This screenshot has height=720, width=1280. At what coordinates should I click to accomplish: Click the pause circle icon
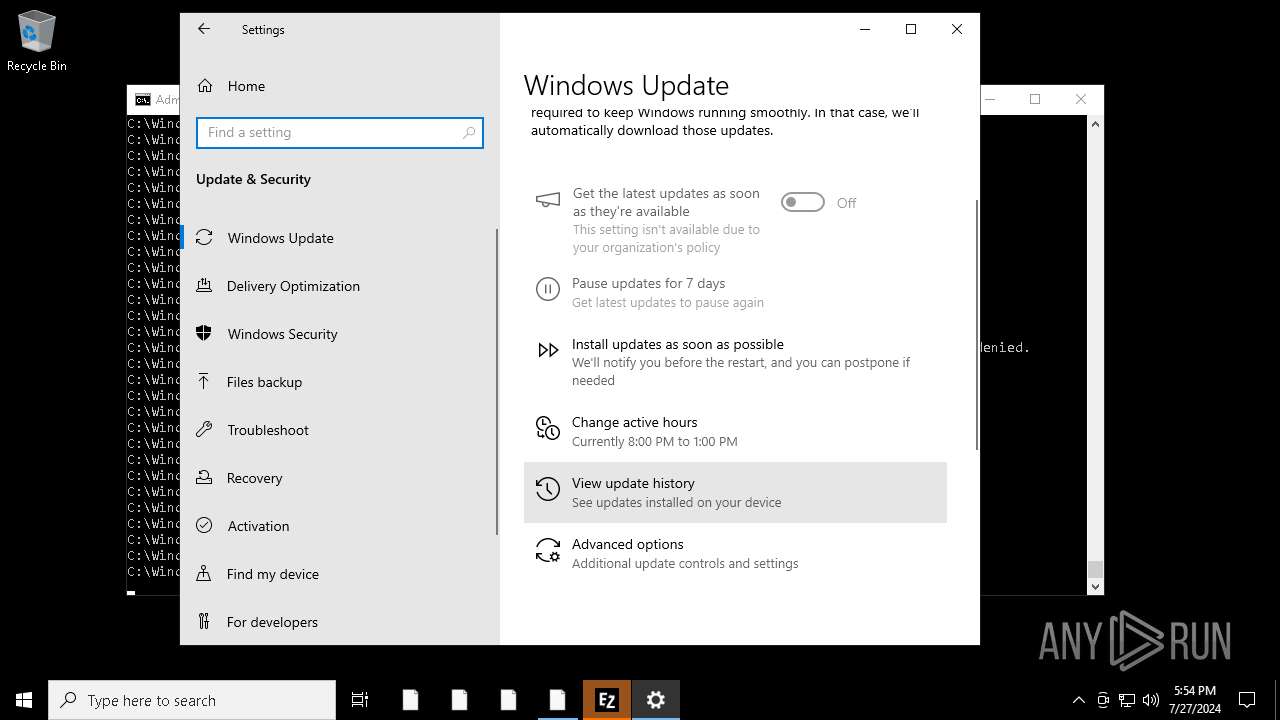click(547, 290)
